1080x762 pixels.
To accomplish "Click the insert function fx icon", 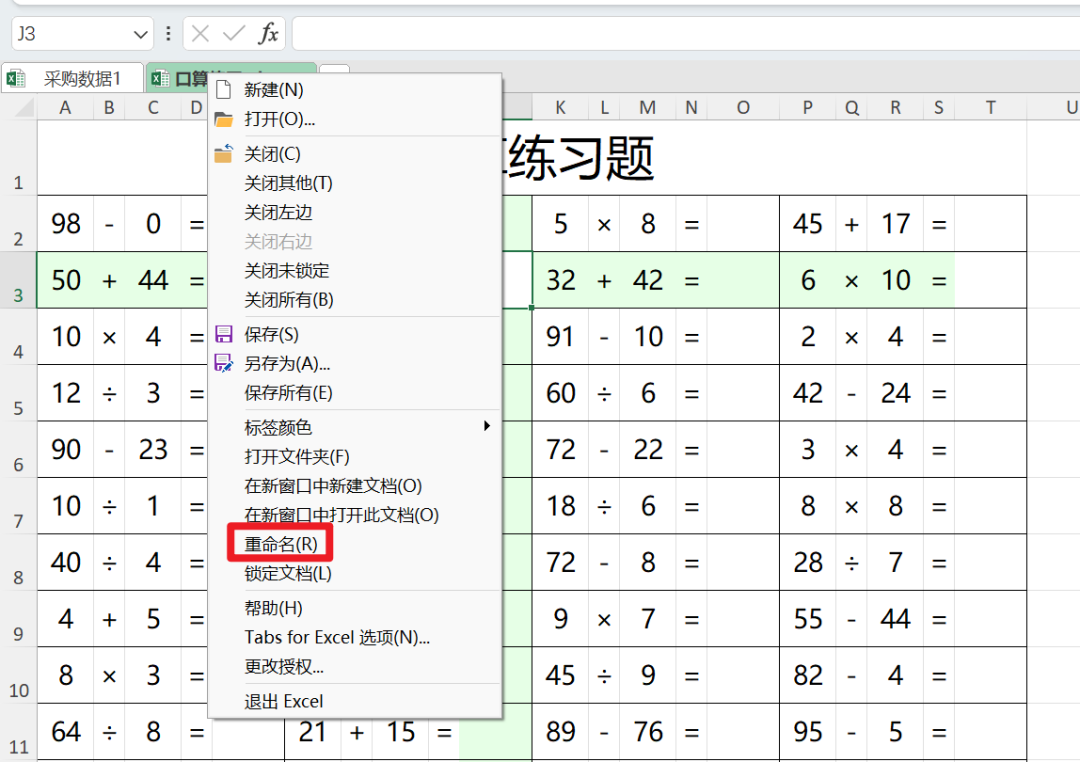I will [x=268, y=33].
